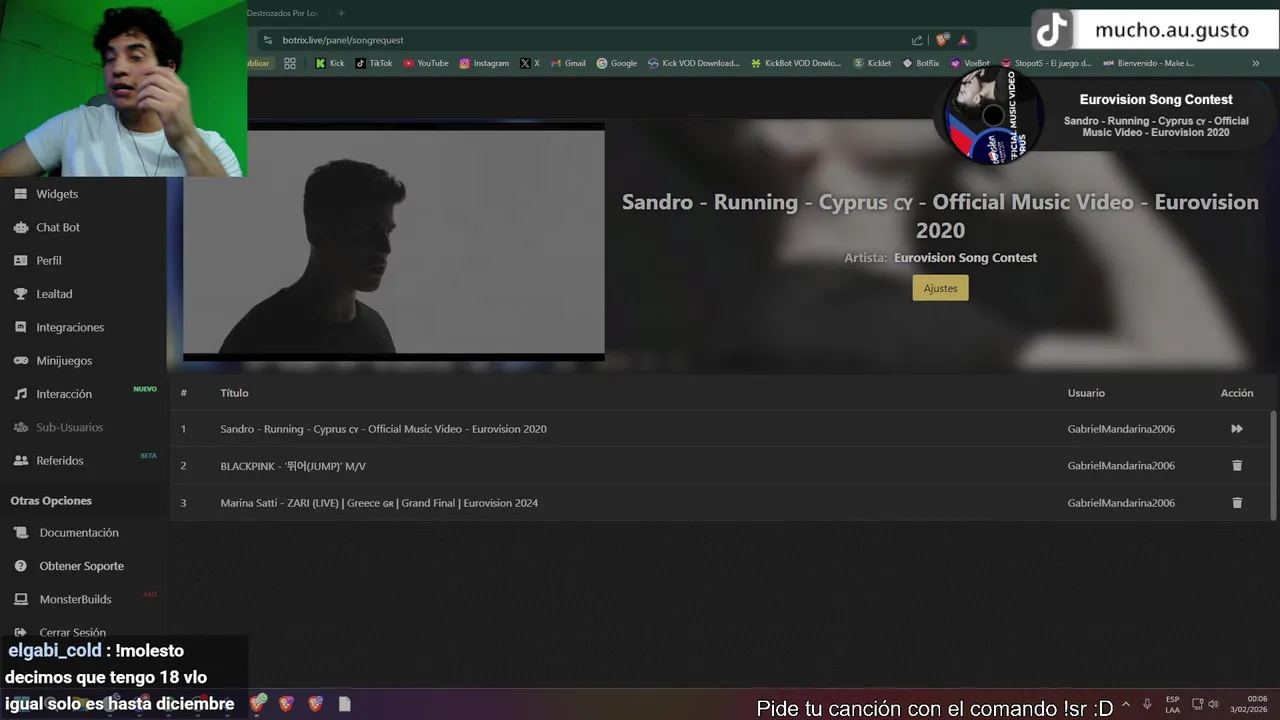Open the Referidos section
This screenshot has width=1280, height=720.
[60, 460]
